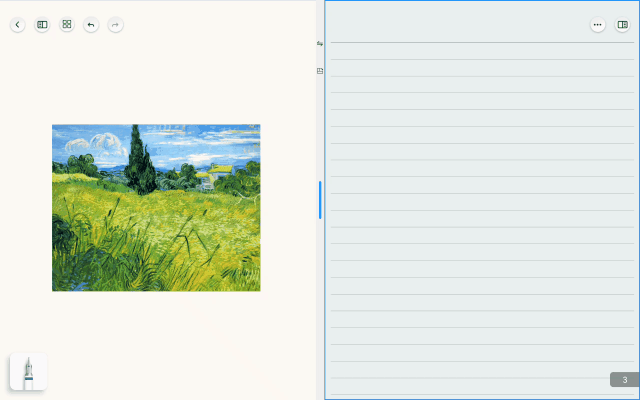Redo with the greyed-out right arrow
Screen dimensions: 640x400
[116, 25]
